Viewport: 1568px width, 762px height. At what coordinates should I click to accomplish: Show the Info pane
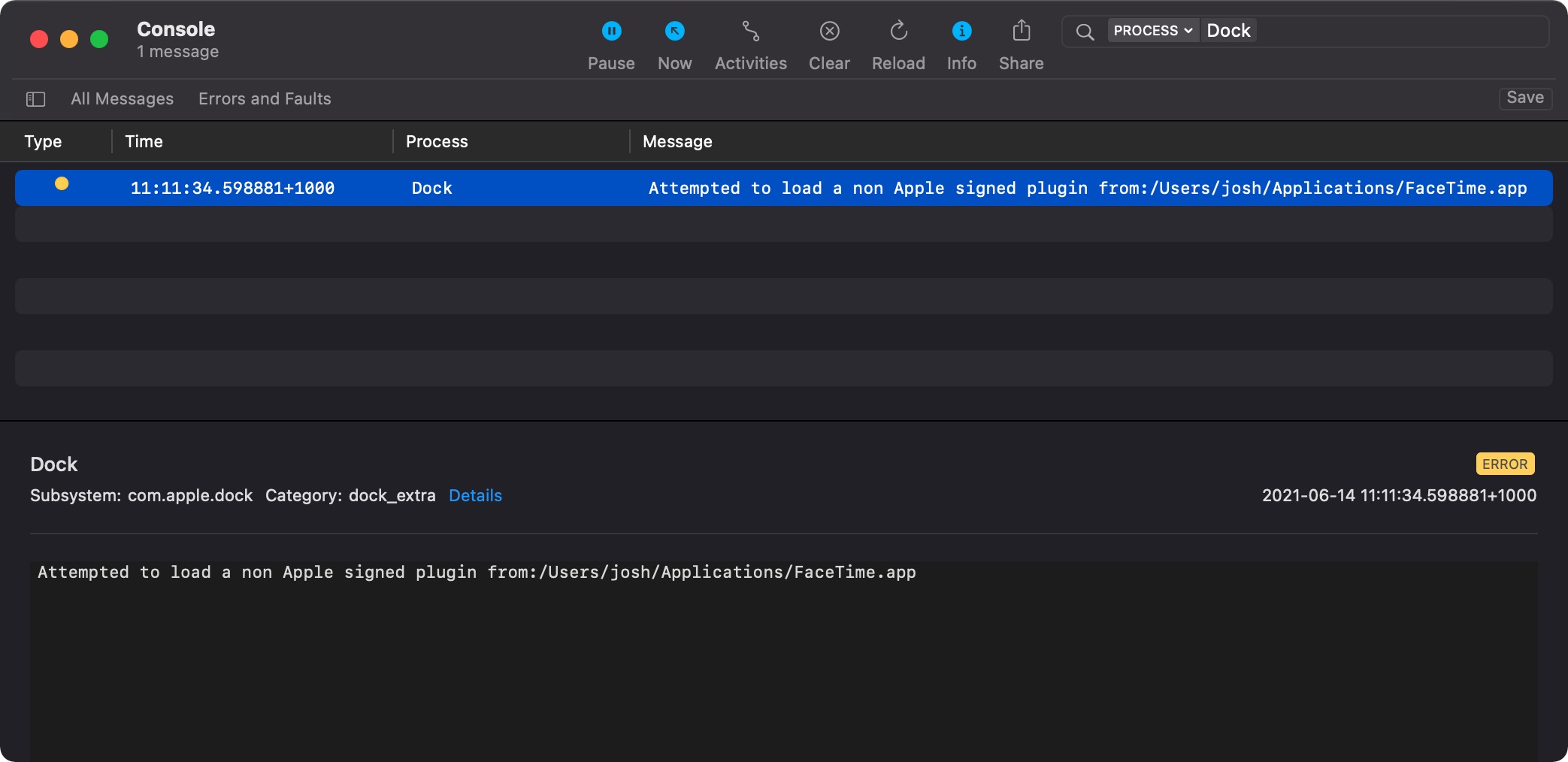(961, 41)
